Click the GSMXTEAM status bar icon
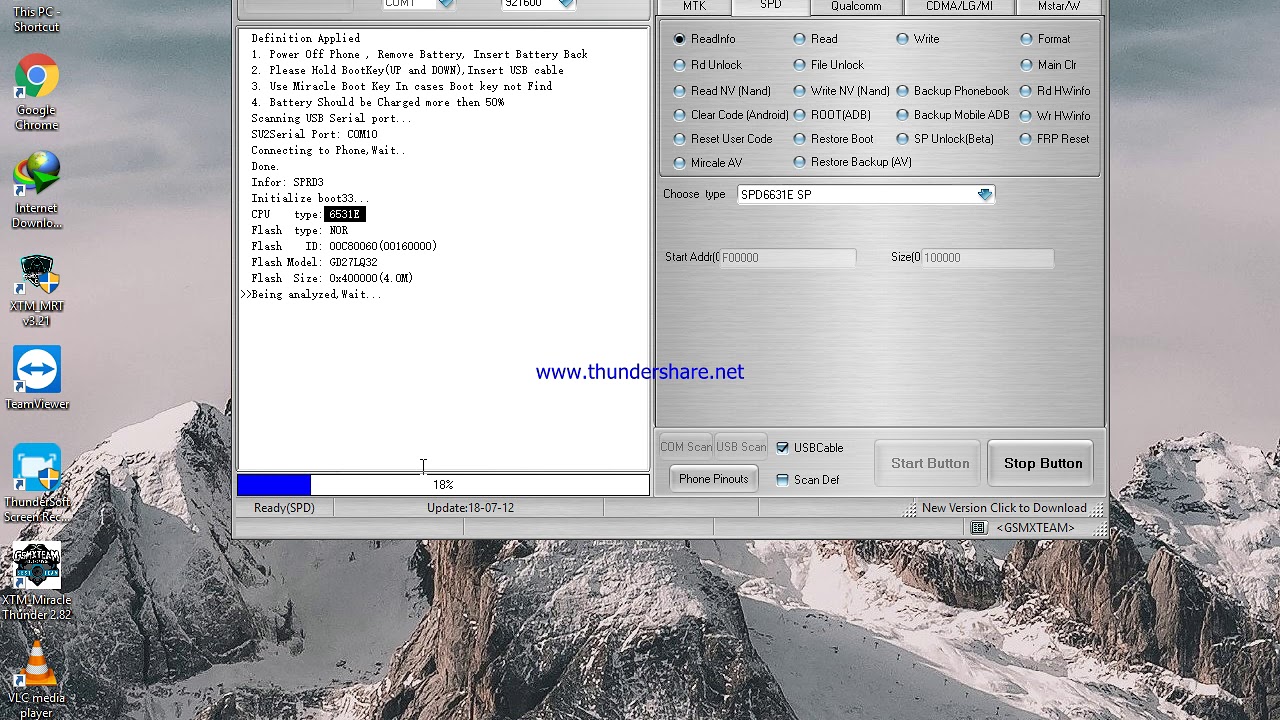 click(x=978, y=528)
